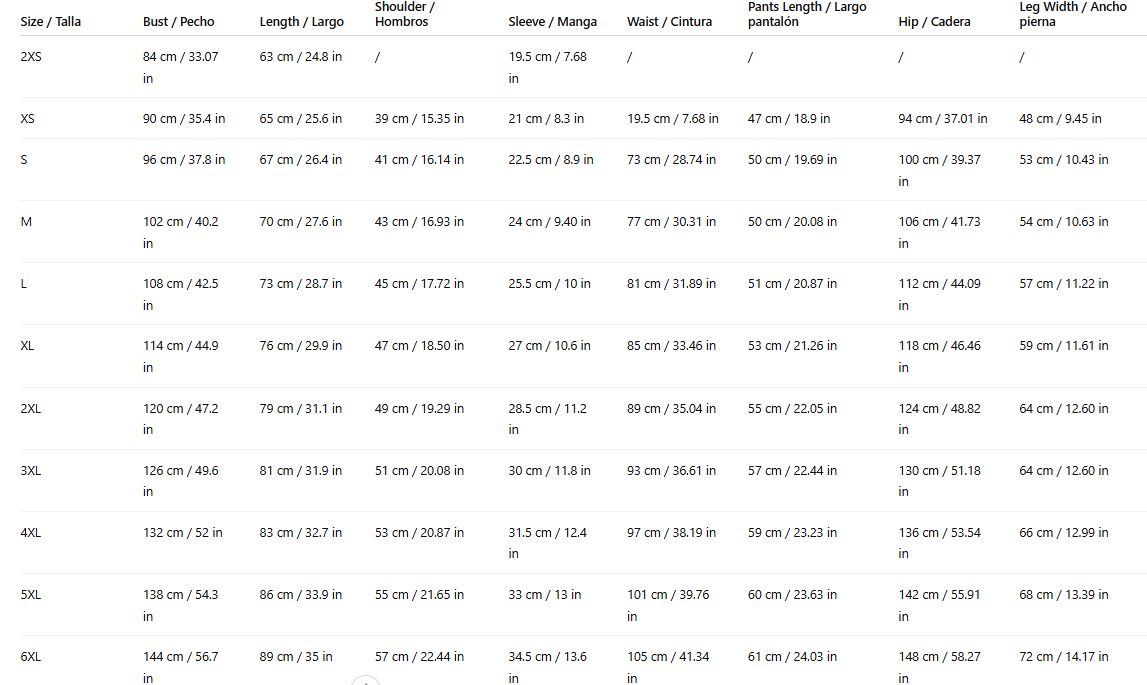The image size is (1147, 685).
Task: Select the 6XL size row label
Action: pyautogui.click(x=31, y=656)
